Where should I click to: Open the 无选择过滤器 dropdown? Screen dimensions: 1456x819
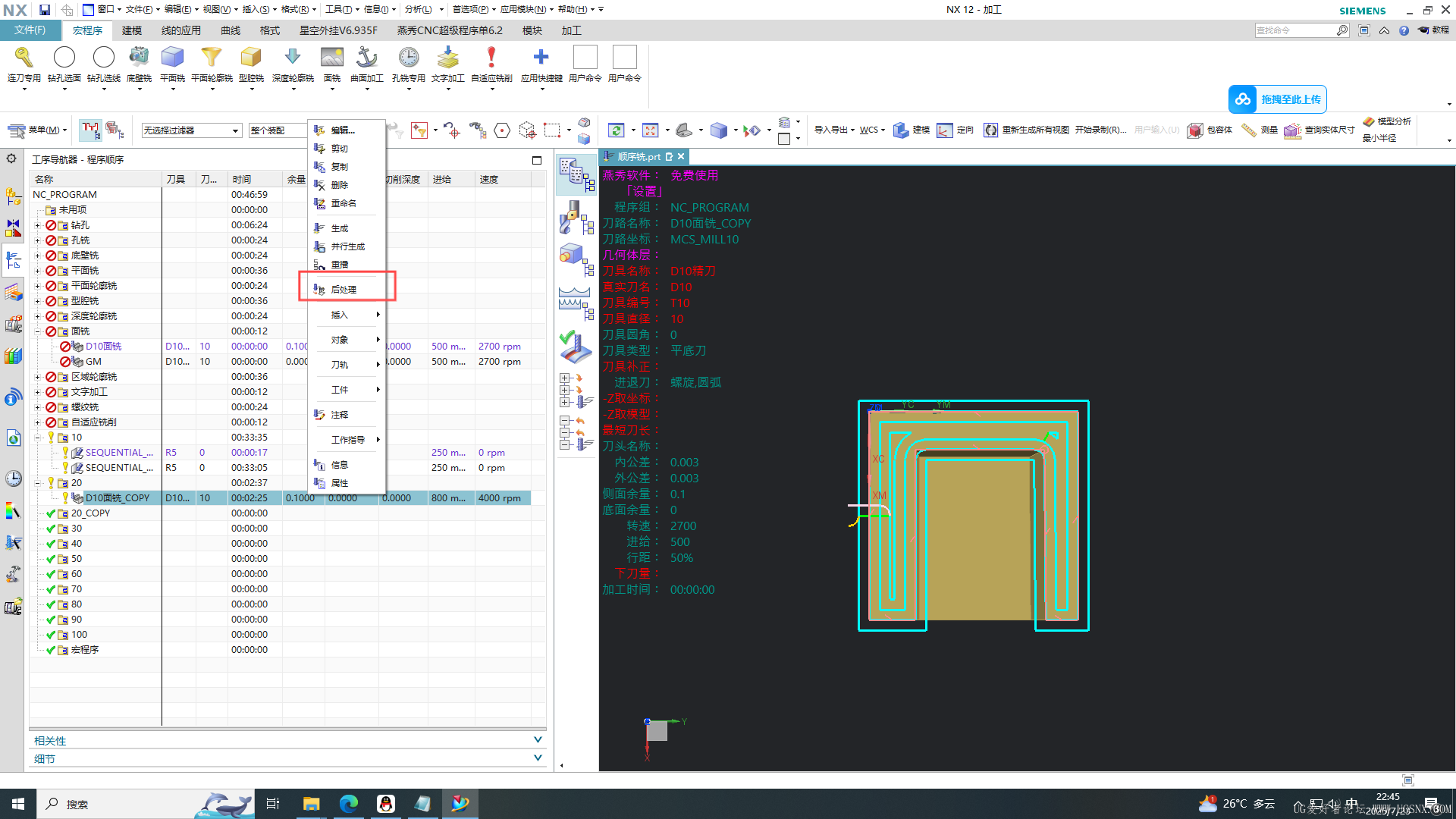tap(192, 130)
